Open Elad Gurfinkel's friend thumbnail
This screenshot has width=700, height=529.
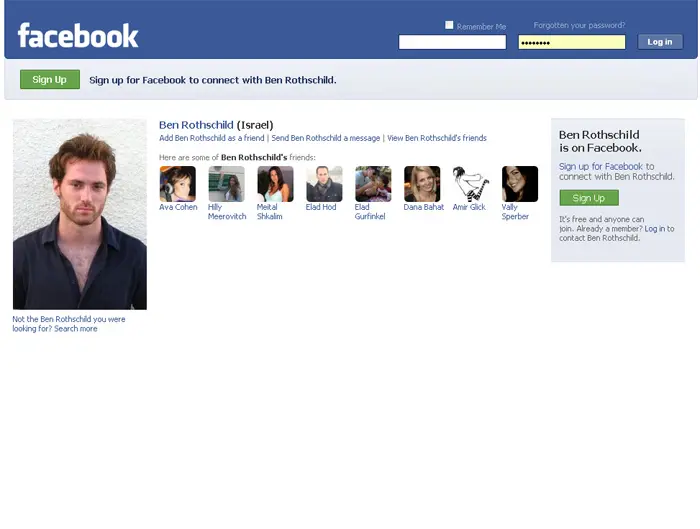click(x=373, y=184)
